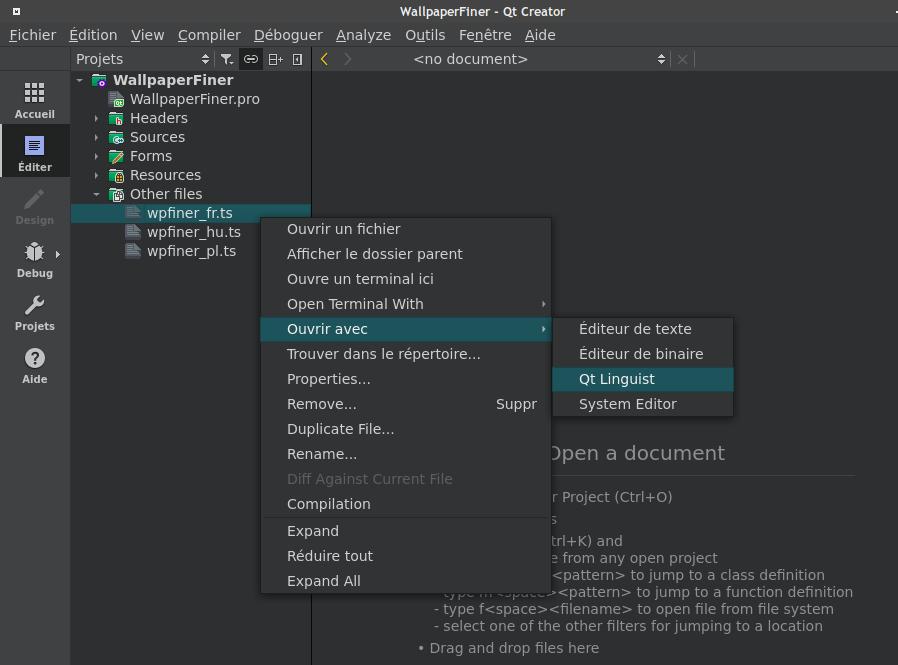The width and height of the screenshot is (898, 665).
Task: Go back with the yellow left arrow
Action: point(324,59)
